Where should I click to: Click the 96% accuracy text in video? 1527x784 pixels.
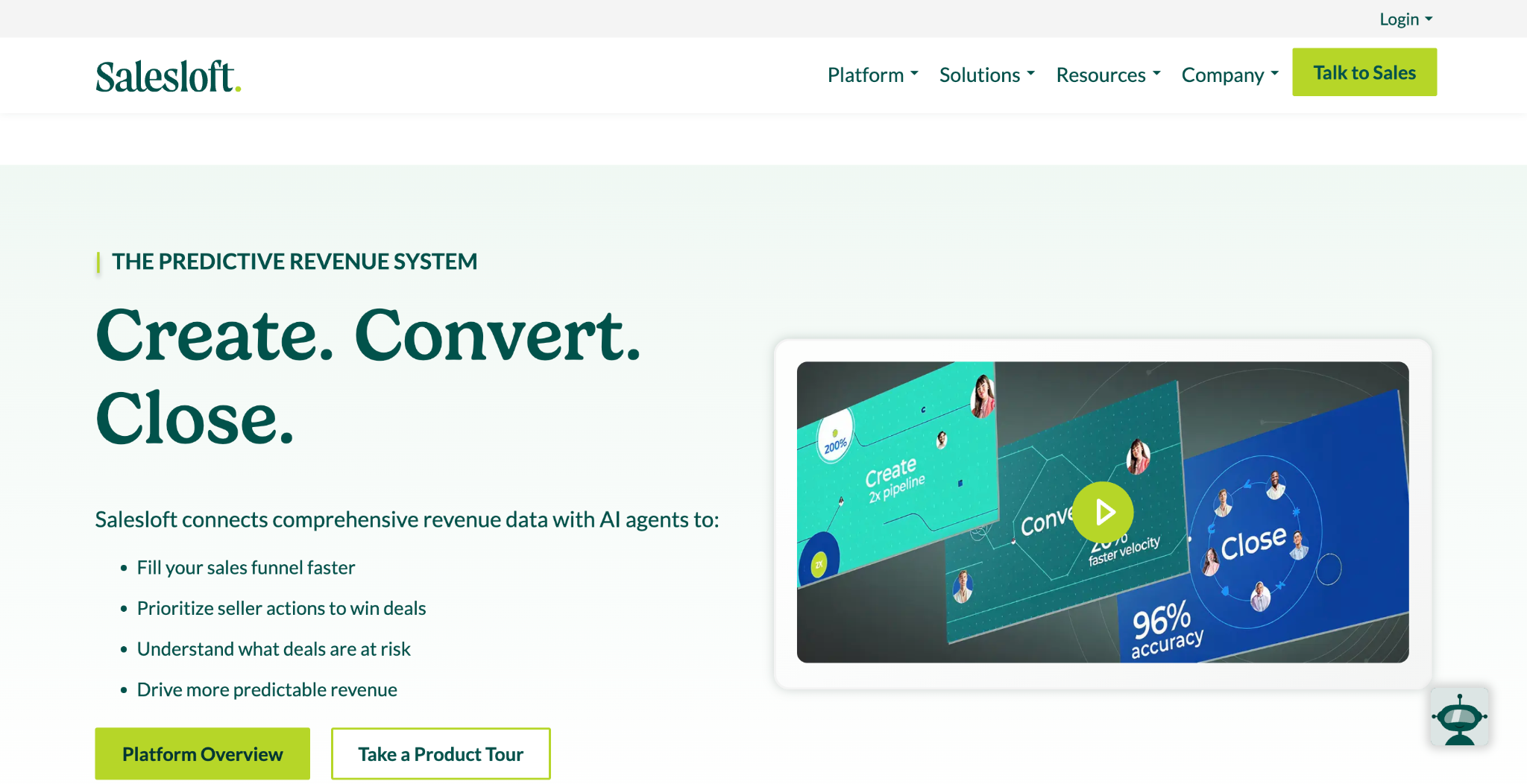click(1166, 630)
